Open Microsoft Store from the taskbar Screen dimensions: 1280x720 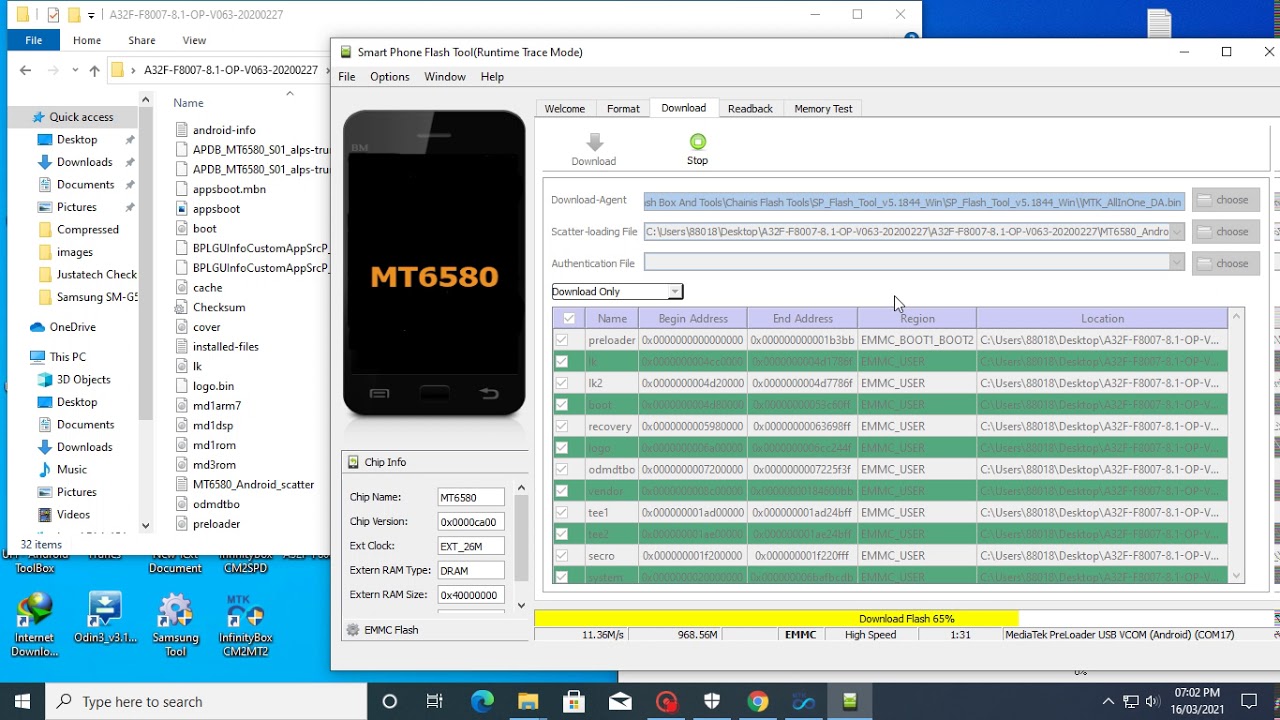[x=574, y=702]
